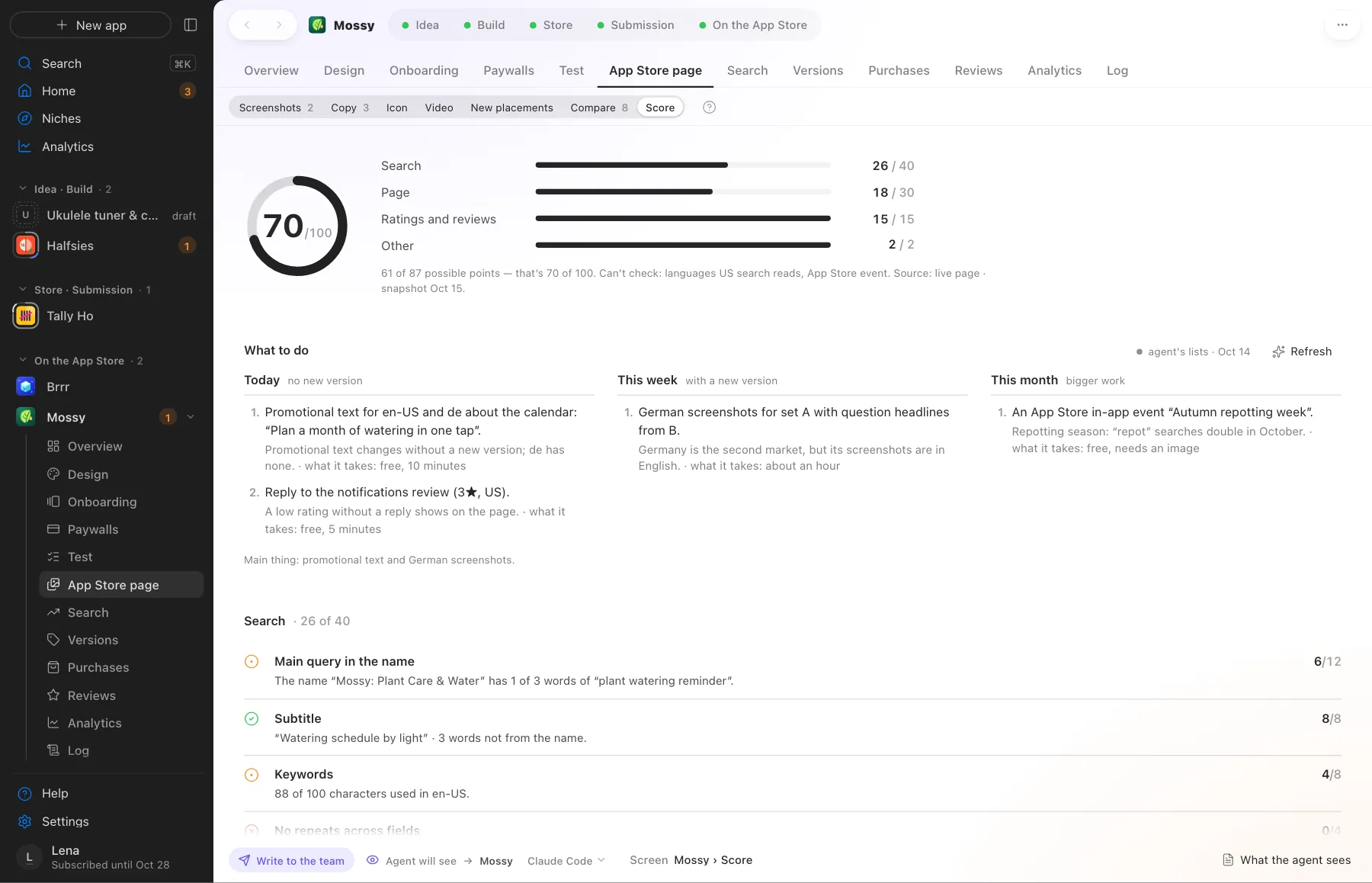Open the Paywalls tab
Screen dimensions: 1372x883
508,70
